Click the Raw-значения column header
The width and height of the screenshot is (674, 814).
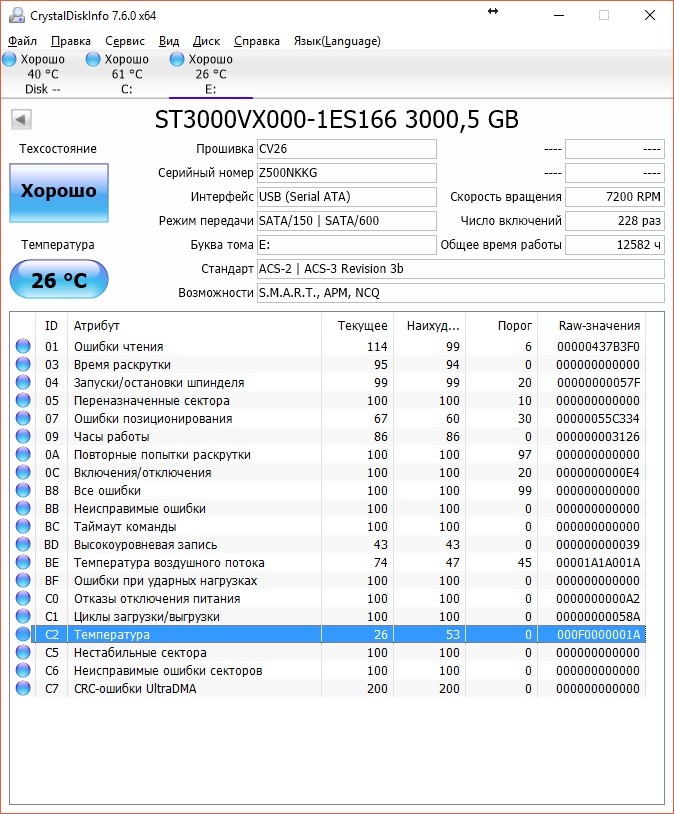(x=592, y=325)
